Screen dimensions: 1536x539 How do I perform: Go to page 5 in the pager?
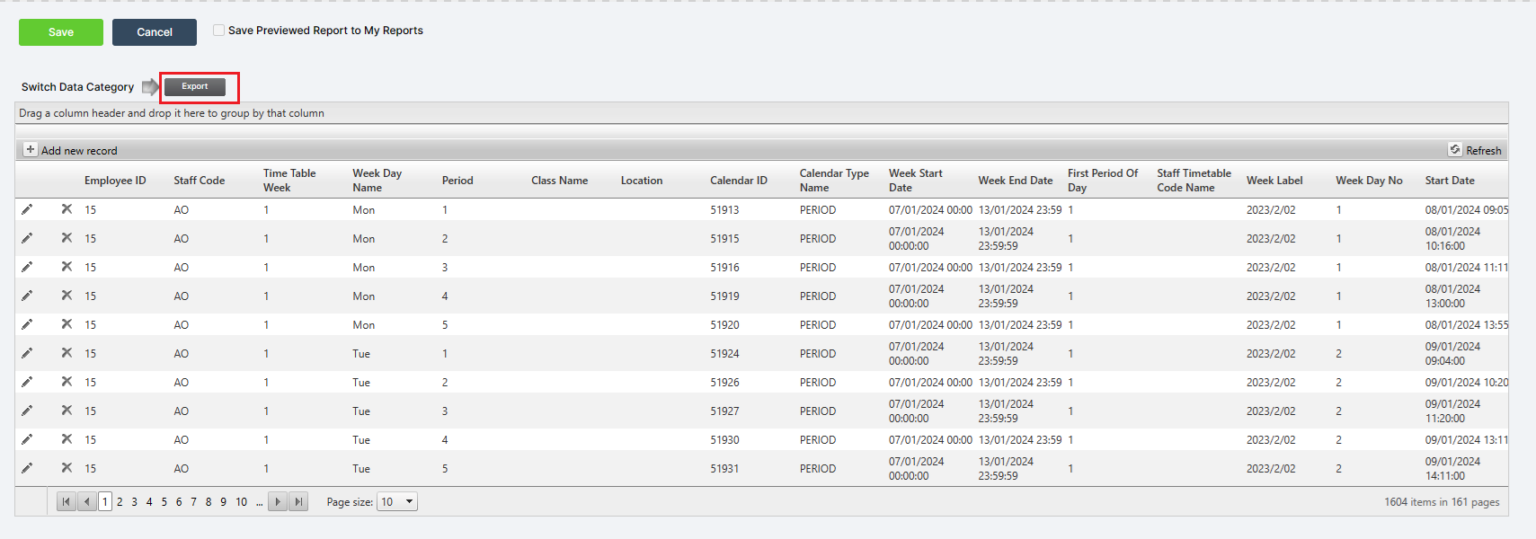click(x=164, y=502)
